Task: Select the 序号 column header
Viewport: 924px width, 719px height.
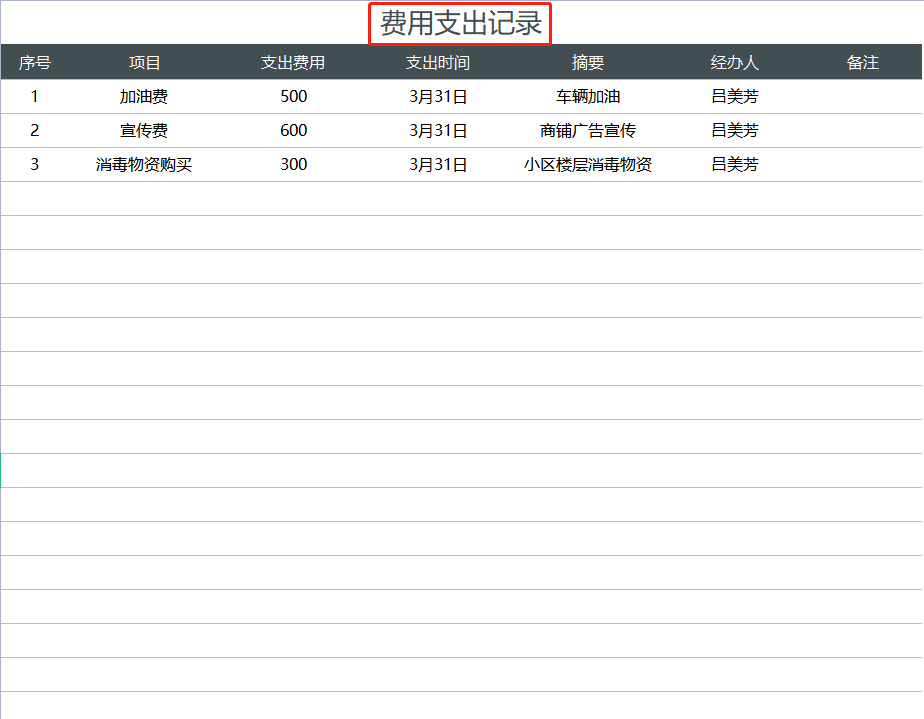Action: click(34, 61)
